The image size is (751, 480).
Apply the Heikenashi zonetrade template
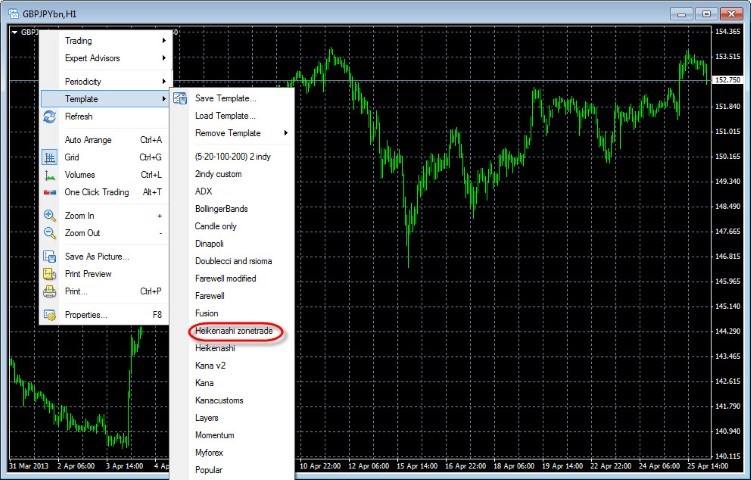point(234,331)
